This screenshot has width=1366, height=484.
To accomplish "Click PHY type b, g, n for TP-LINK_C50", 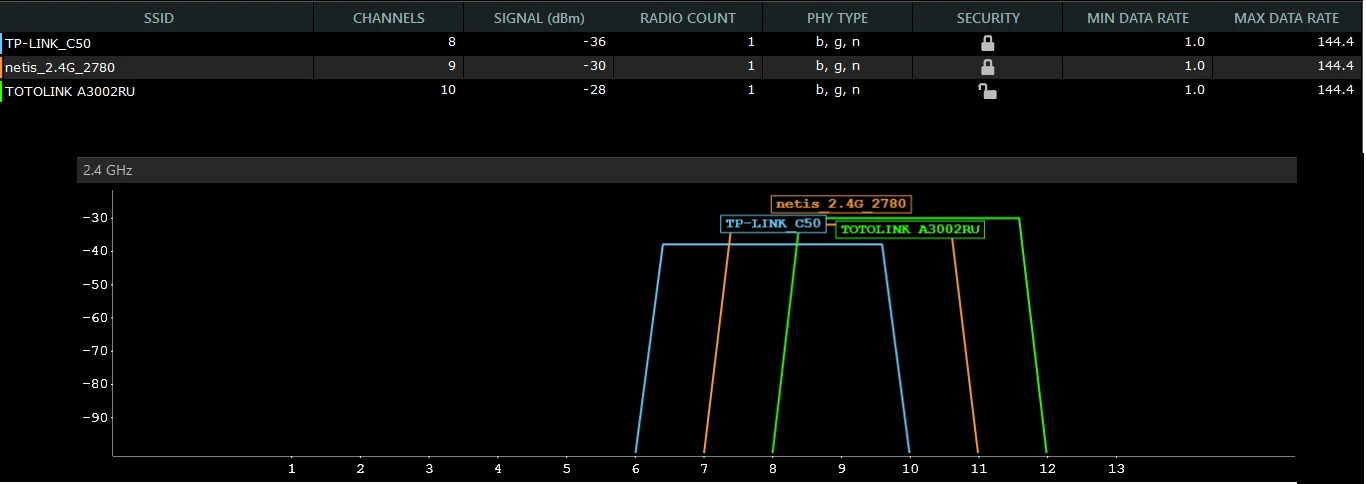I will (838, 42).
